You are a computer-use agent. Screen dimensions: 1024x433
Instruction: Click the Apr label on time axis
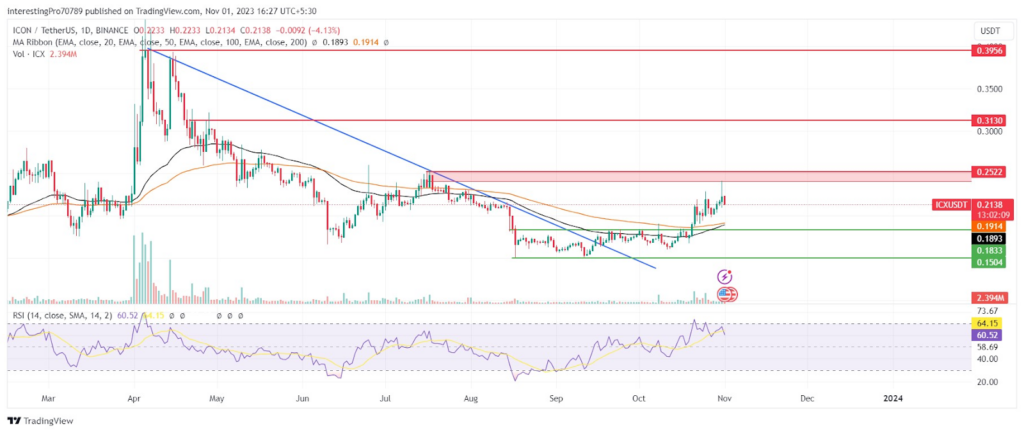tap(134, 397)
